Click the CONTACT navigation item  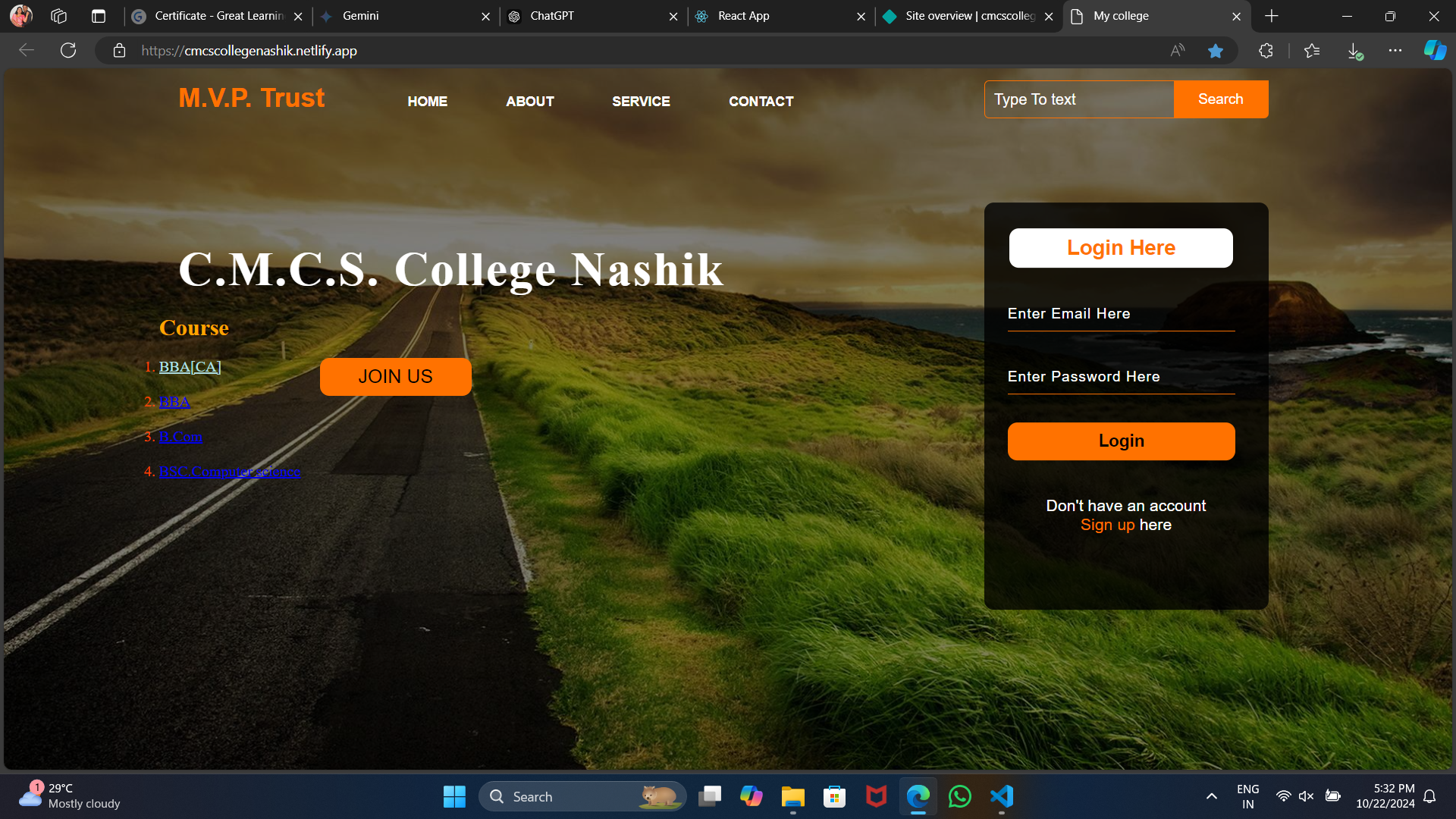point(761,102)
